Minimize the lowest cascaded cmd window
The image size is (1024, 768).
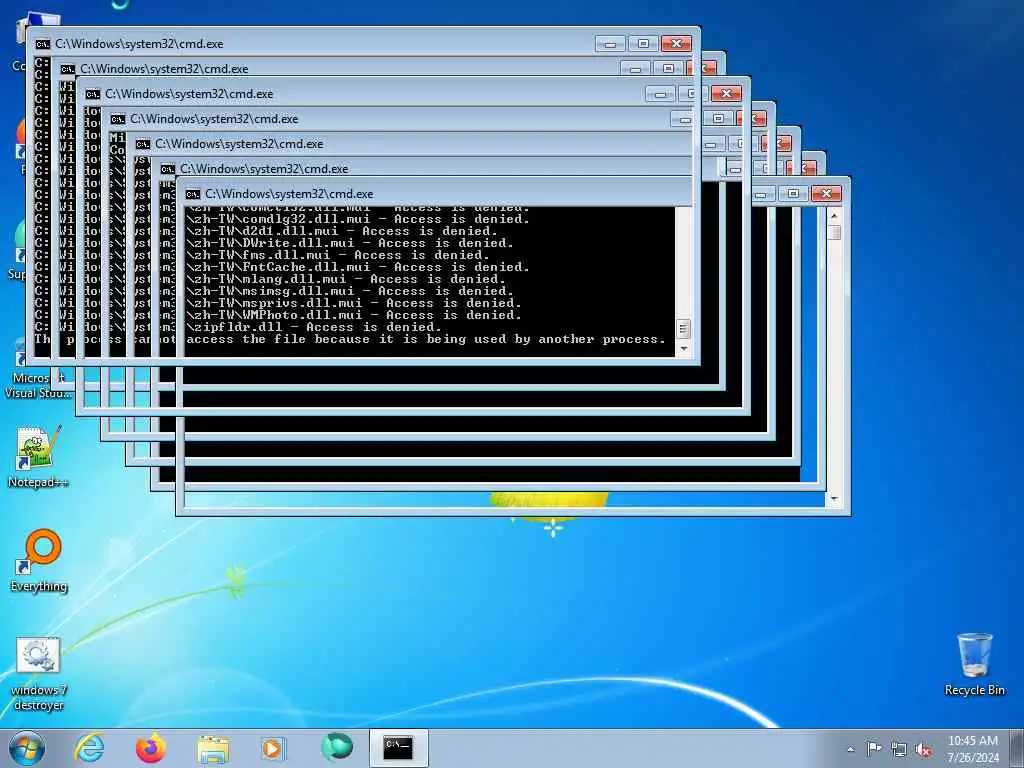(x=762, y=194)
